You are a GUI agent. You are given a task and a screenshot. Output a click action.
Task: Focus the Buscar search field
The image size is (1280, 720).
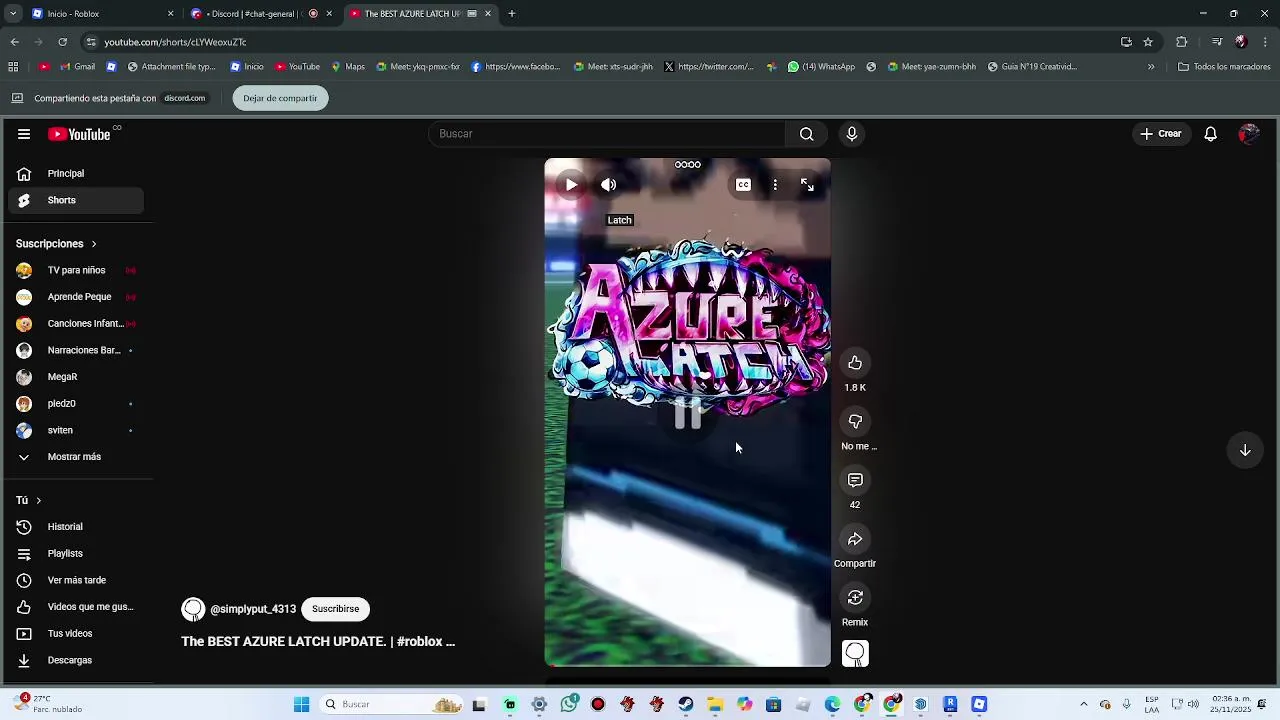pyautogui.click(x=607, y=134)
